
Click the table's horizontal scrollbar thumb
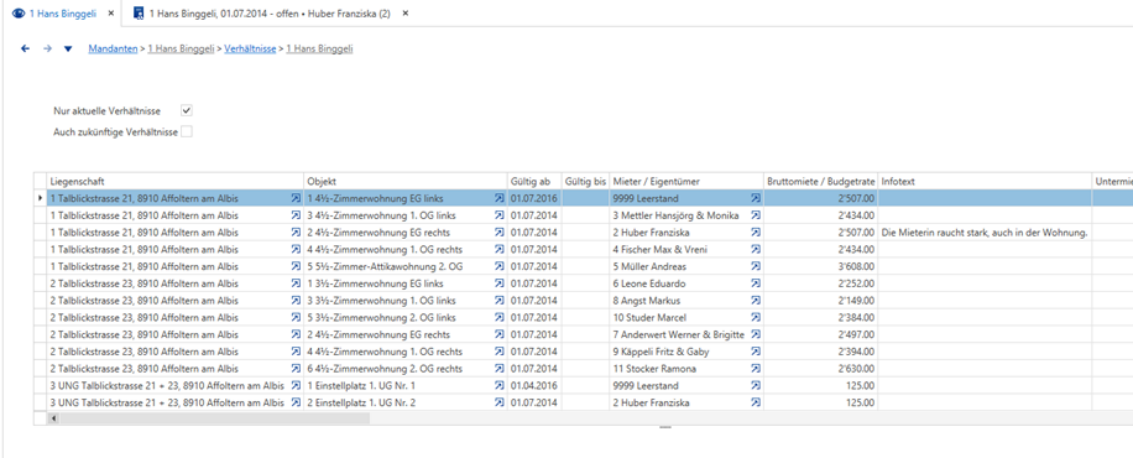214,418
